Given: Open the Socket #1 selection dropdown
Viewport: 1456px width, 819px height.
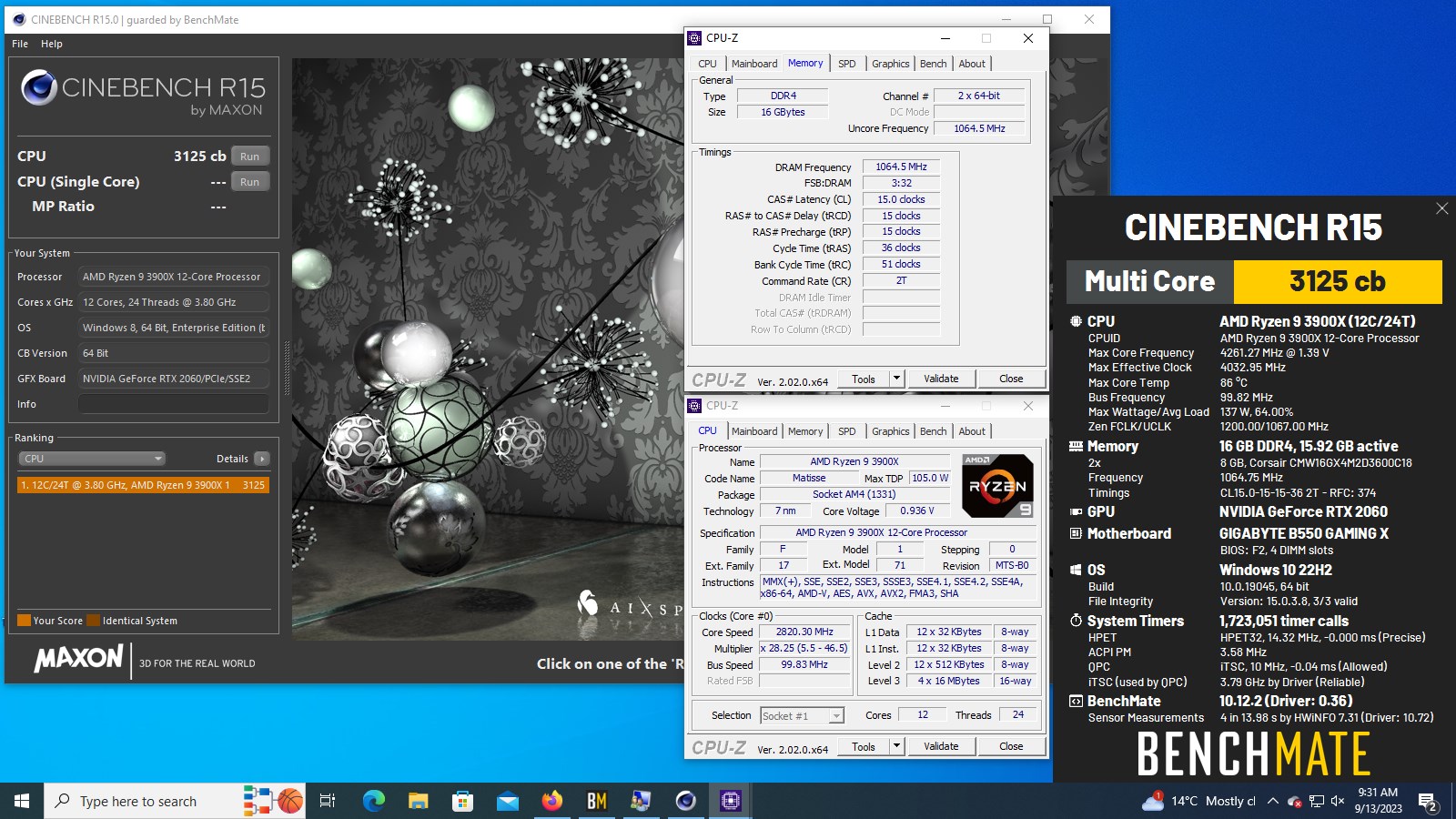Looking at the screenshot, I should point(803,716).
